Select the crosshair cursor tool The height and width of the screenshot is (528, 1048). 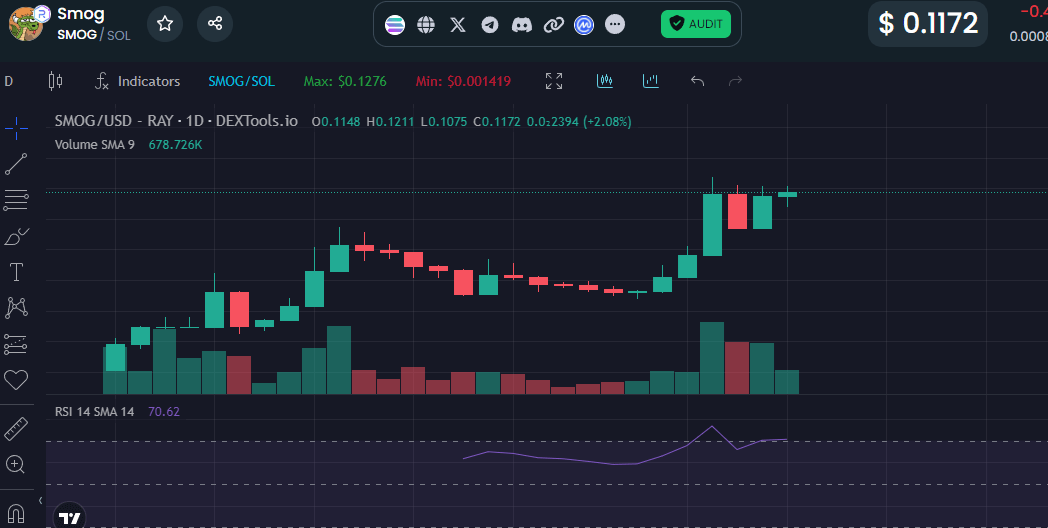click(16, 128)
